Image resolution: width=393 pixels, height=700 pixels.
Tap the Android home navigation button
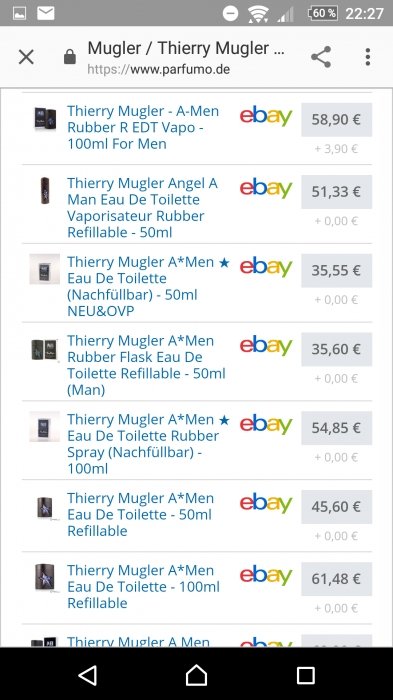[x=196, y=675]
